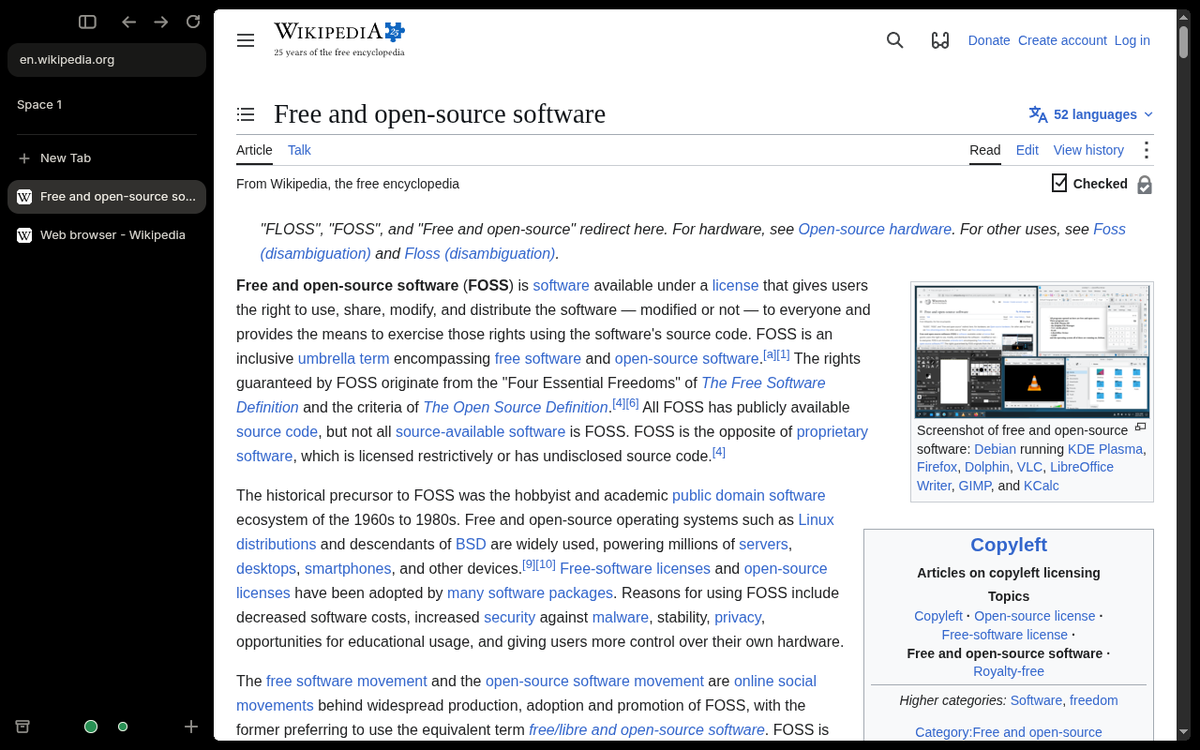Open the BSD link

coord(470,544)
